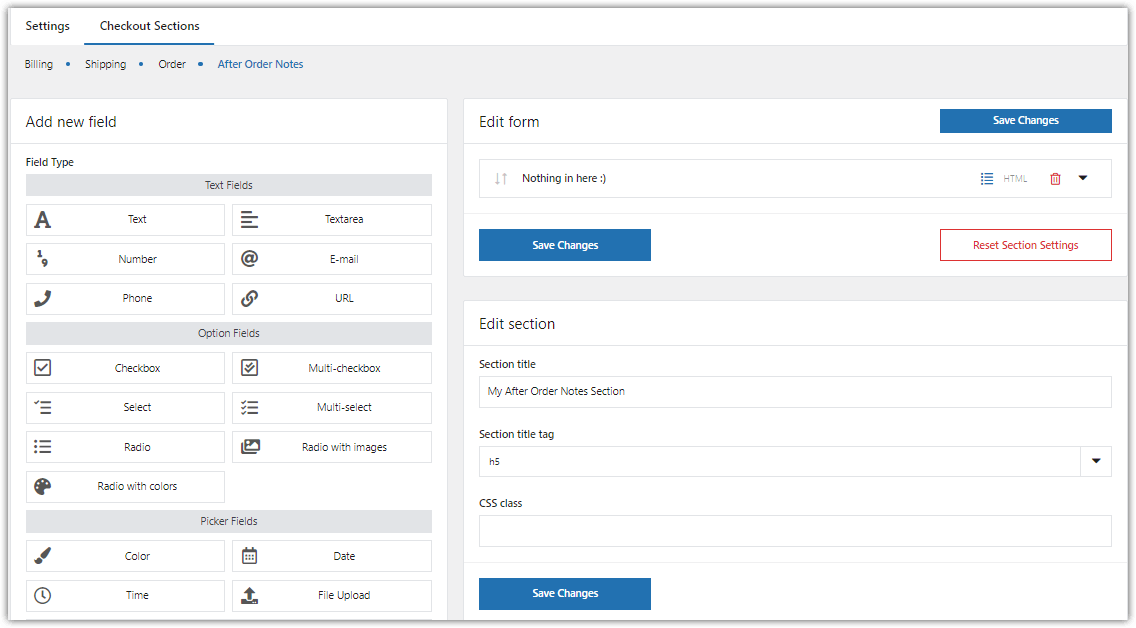Add a Textarea field
Image resolution: width=1136 pixels, height=628 pixels.
click(332, 219)
